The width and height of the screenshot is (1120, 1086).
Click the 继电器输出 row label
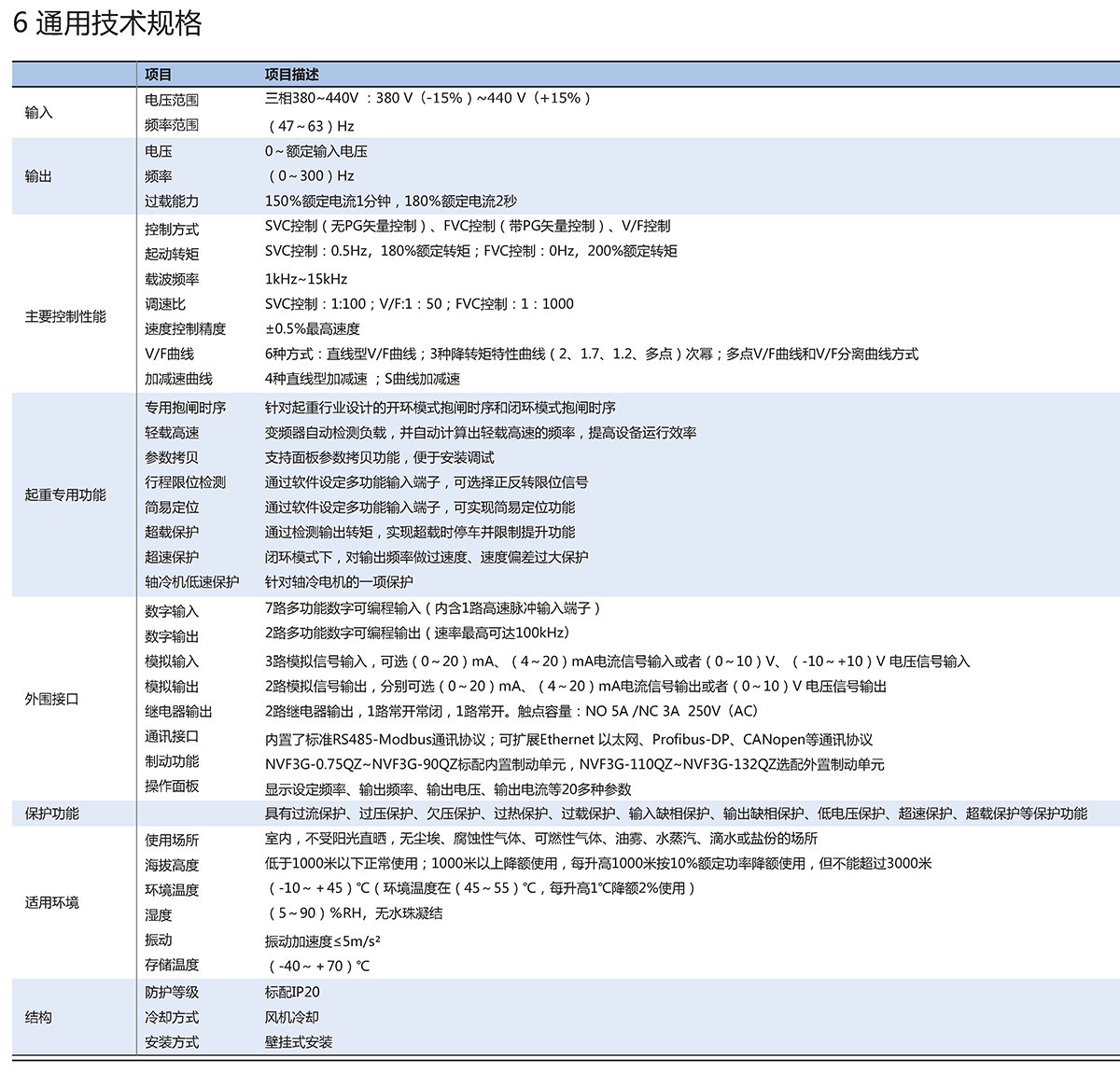(x=178, y=711)
